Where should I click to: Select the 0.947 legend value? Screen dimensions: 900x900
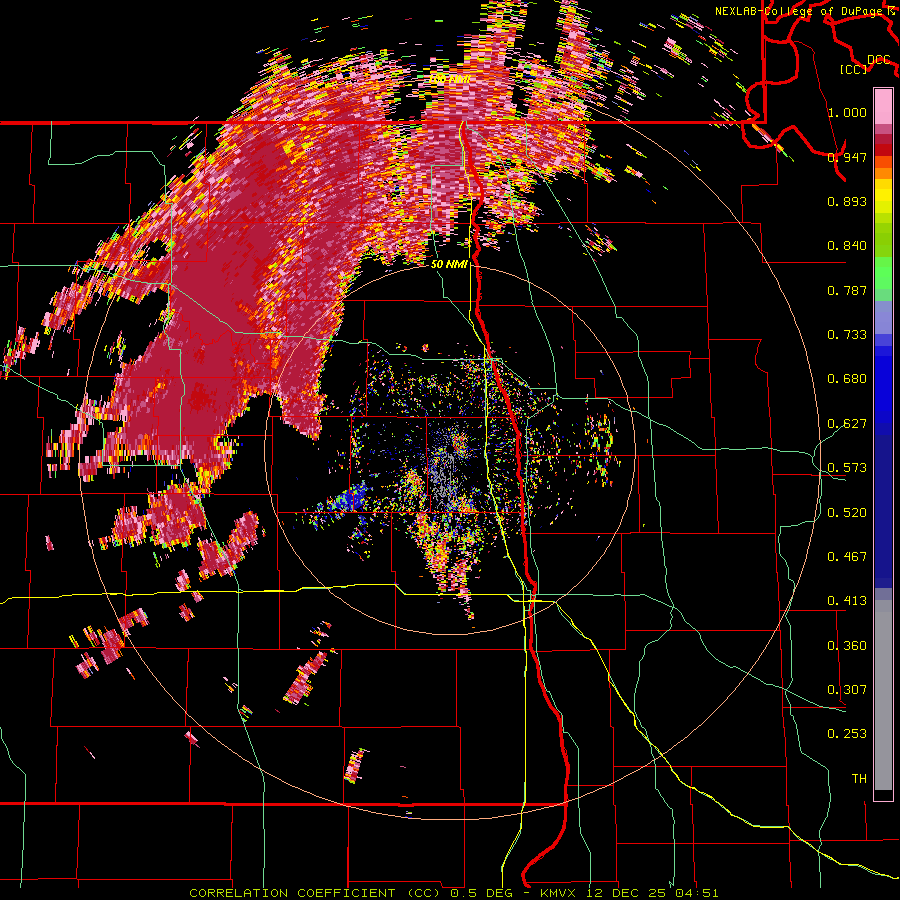pos(847,157)
